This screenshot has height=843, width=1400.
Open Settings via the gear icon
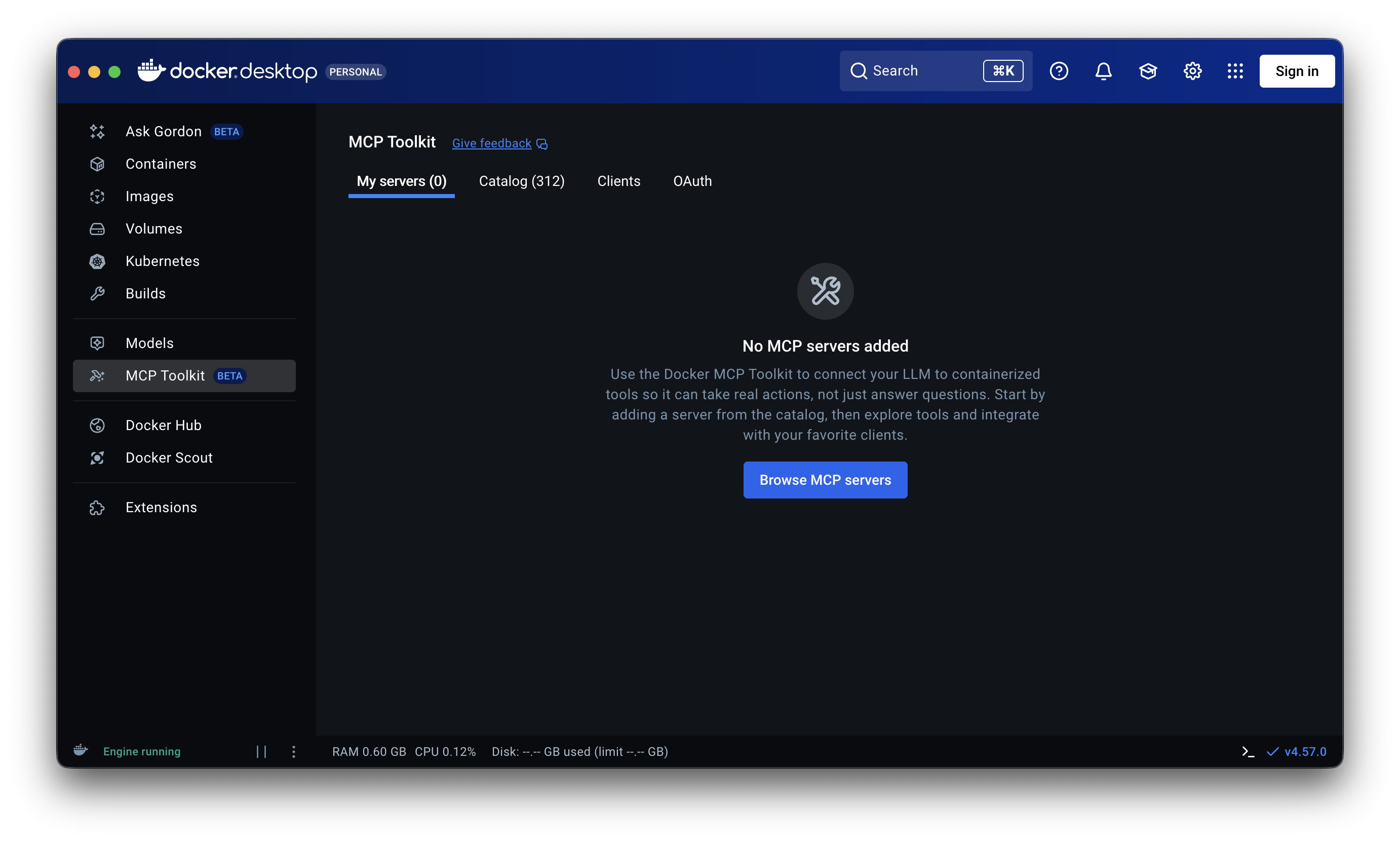pos(1192,71)
